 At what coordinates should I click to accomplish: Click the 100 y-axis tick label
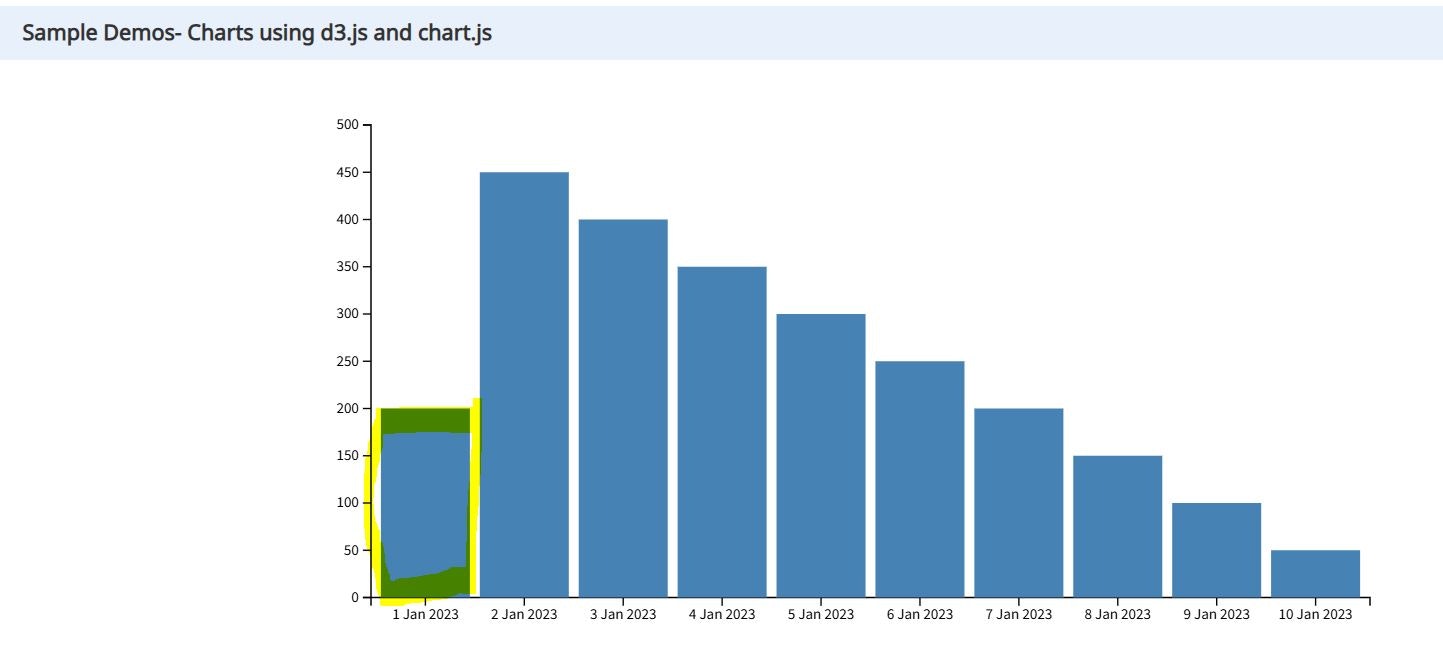click(x=347, y=503)
